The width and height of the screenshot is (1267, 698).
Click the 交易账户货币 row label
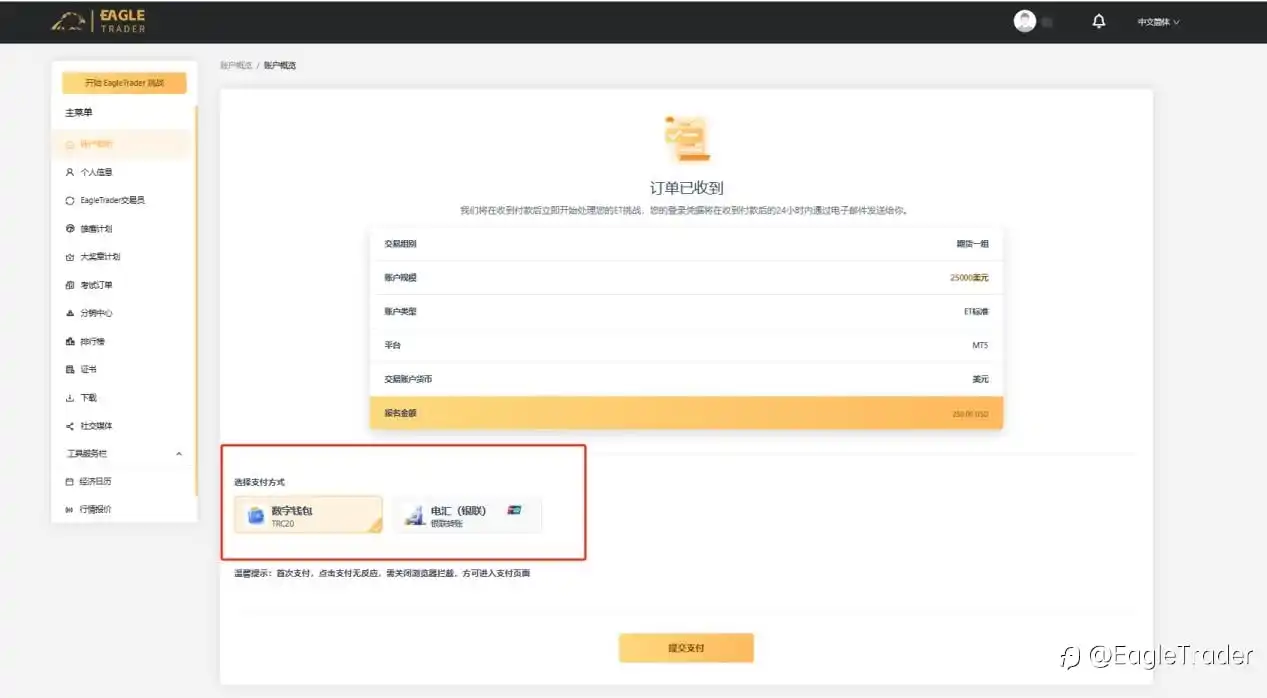tap(408, 379)
